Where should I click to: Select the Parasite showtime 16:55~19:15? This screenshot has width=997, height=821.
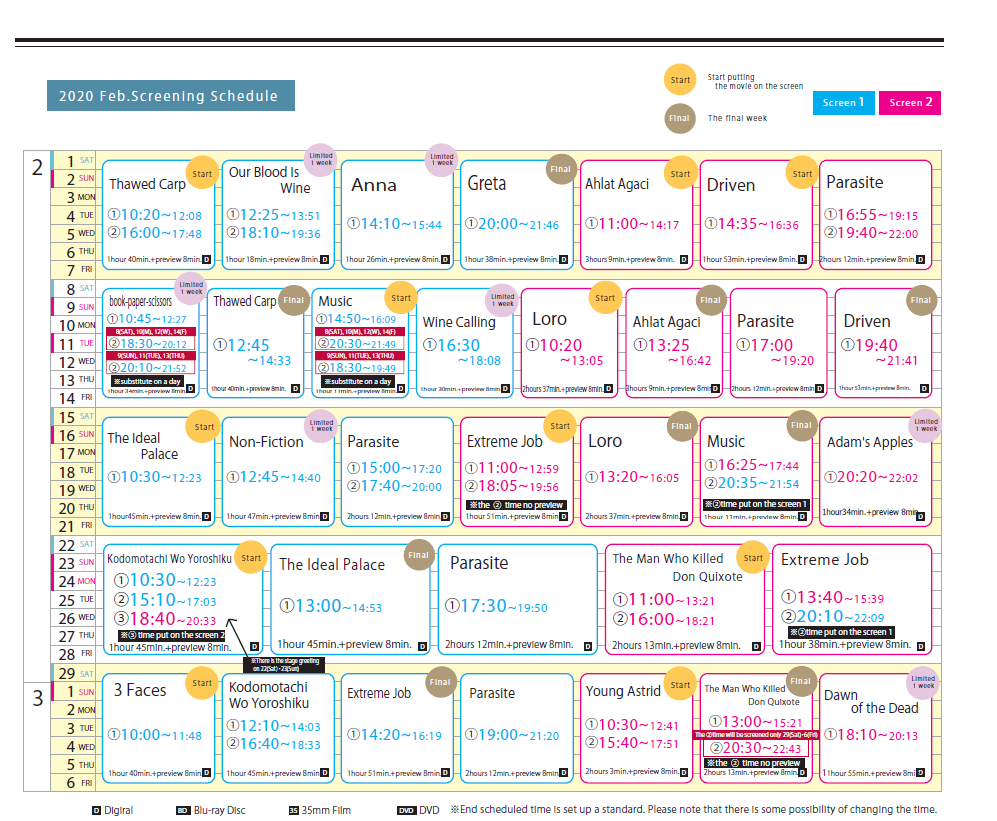[x=871, y=215]
